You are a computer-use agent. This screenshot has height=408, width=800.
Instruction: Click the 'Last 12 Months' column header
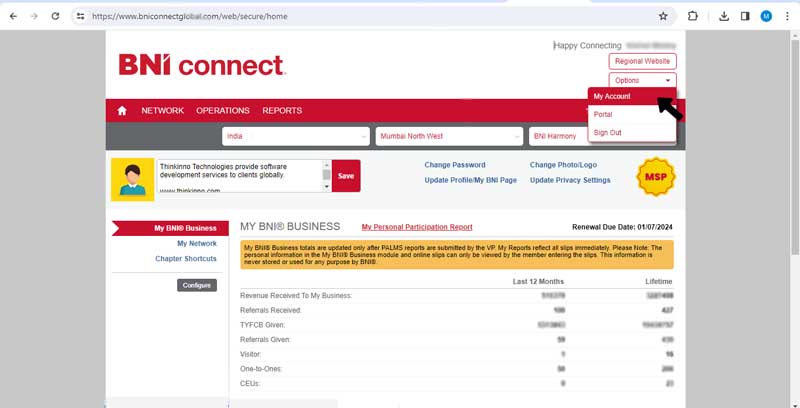tap(538, 282)
